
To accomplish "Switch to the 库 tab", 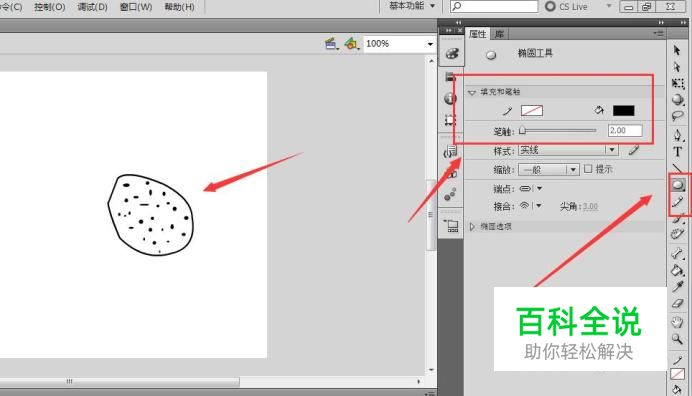I will (500, 34).
